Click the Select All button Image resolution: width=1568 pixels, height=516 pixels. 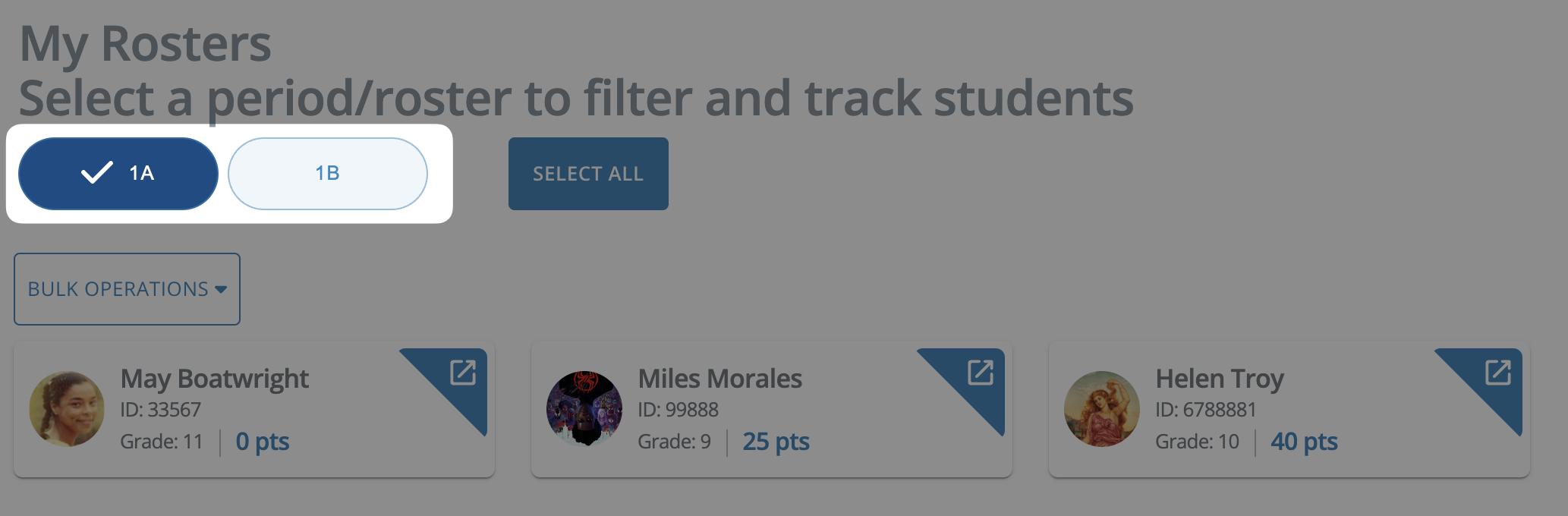coord(588,174)
